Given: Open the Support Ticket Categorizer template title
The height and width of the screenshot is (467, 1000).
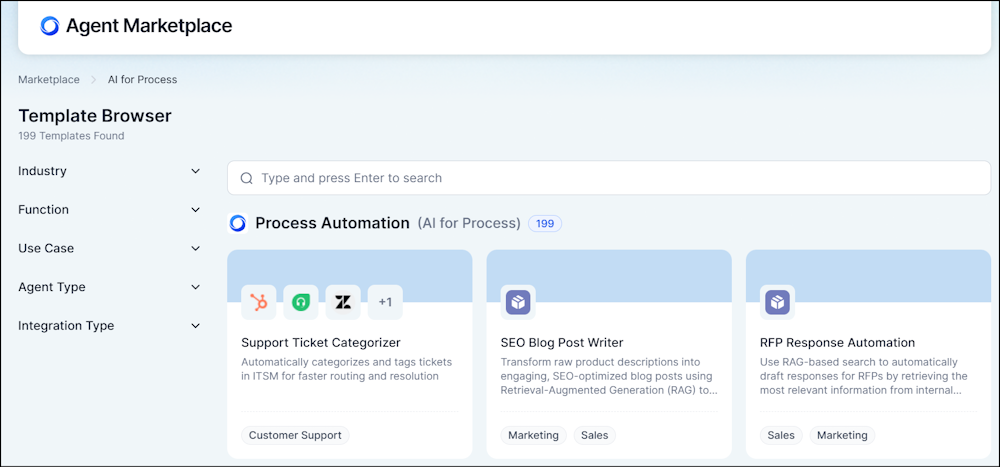Looking at the screenshot, I should (321, 343).
